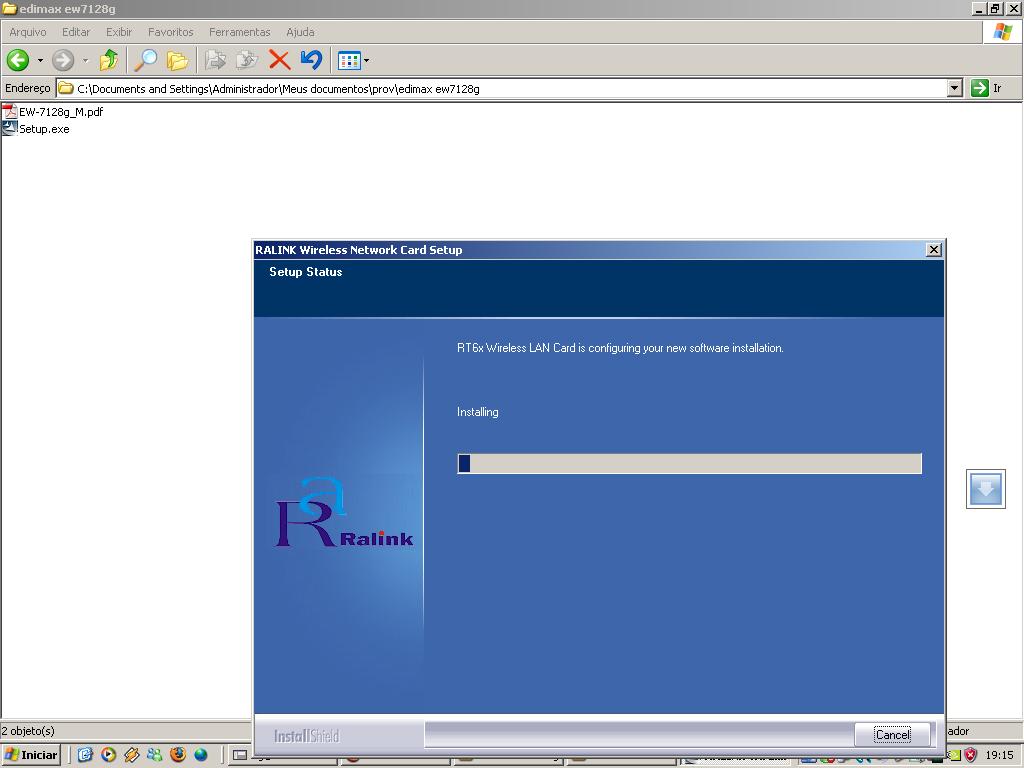The width and height of the screenshot is (1024, 768).
Task: Launch the blue globe browser icon
Action: [200, 755]
